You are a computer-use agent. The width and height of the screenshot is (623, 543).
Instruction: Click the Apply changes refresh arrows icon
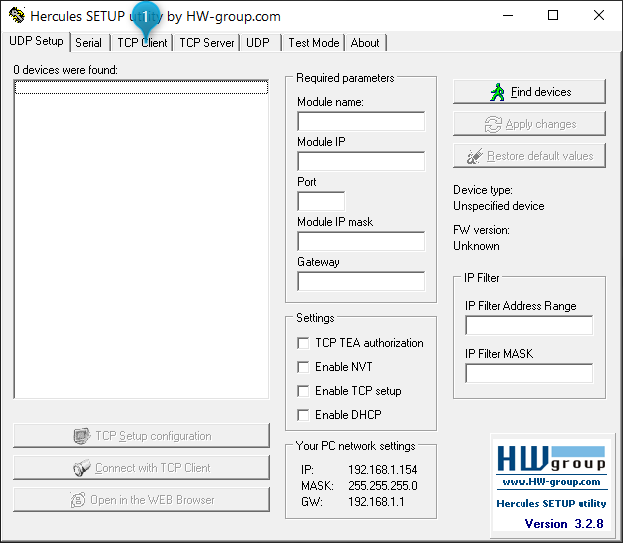(493, 124)
